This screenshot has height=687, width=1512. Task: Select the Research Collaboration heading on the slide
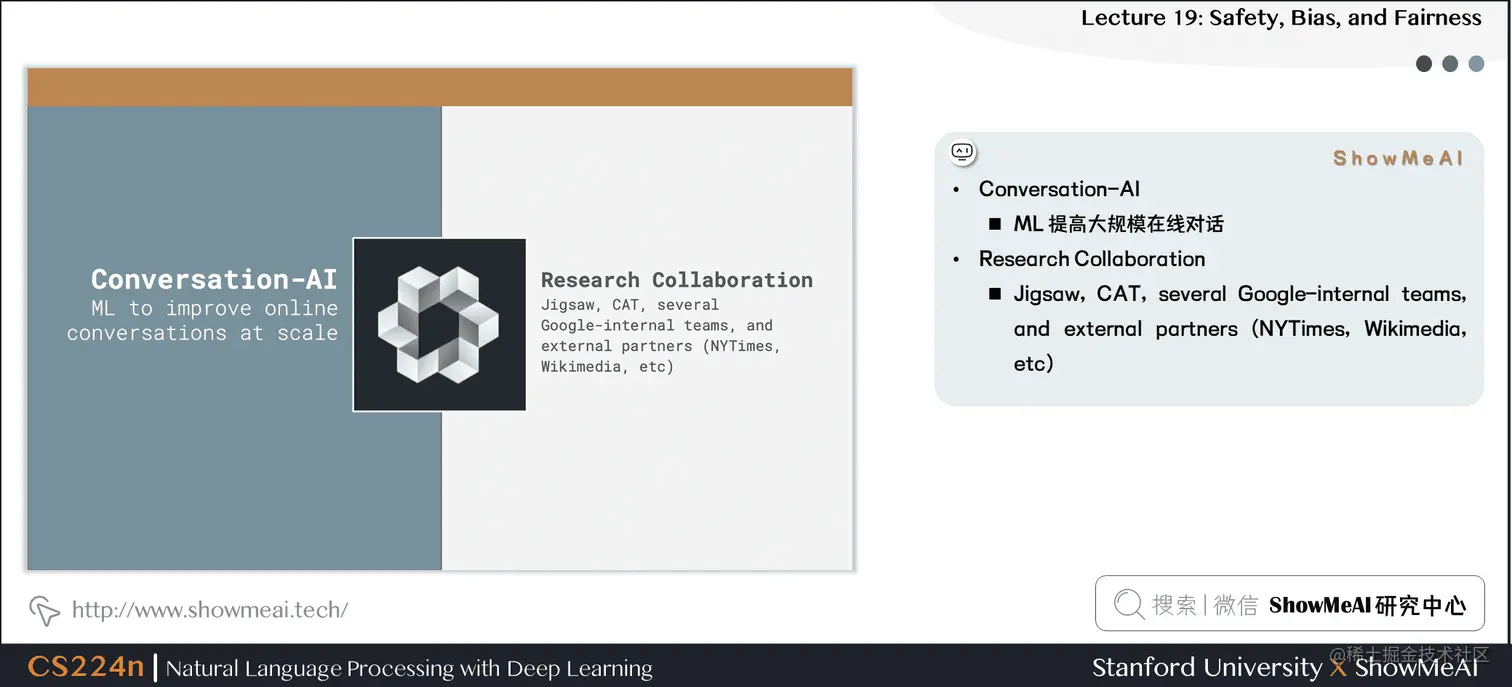677,280
